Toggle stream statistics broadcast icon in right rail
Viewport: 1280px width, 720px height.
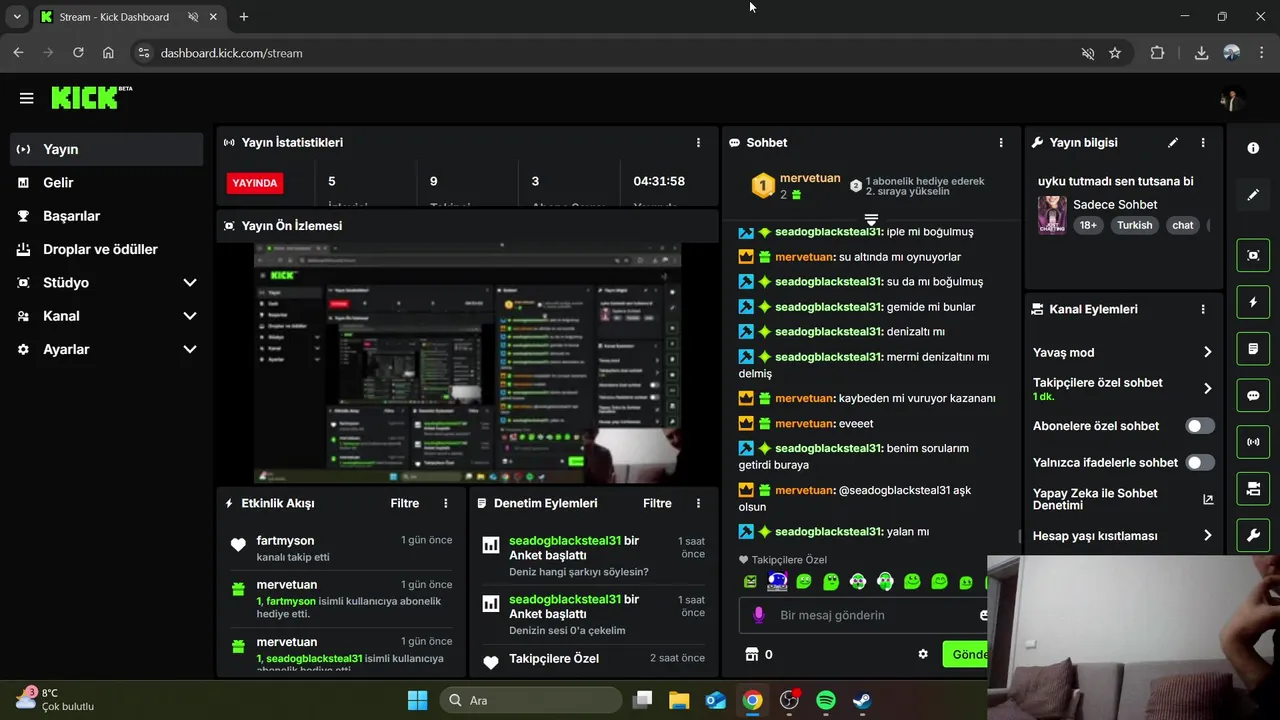(x=1253, y=442)
